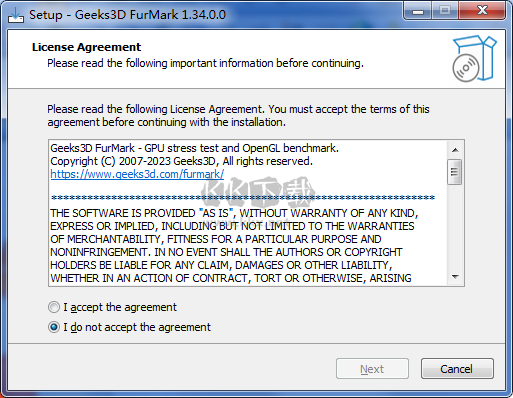The width and height of the screenshot is (513, 398).
Task: Click the box-and-disc installer graphic
Action: 474,58
